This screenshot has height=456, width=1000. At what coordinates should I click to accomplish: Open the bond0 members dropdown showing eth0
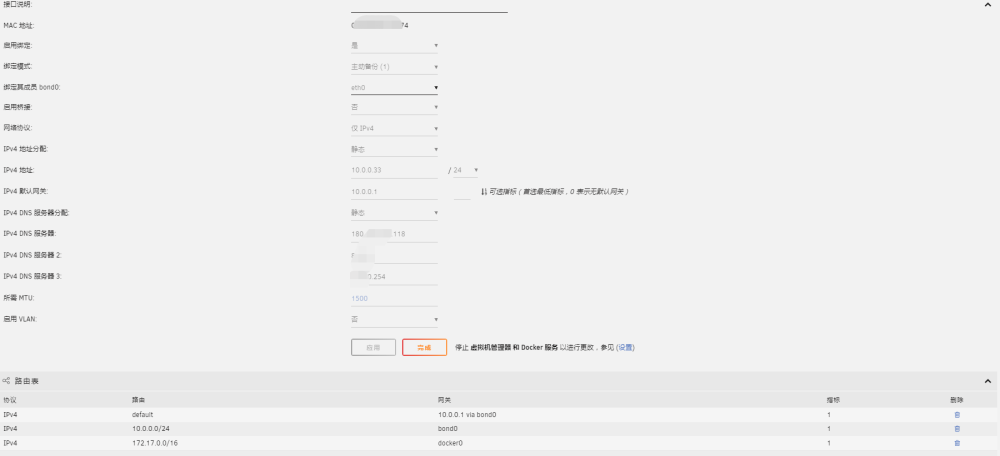click(x=394, y=87)
